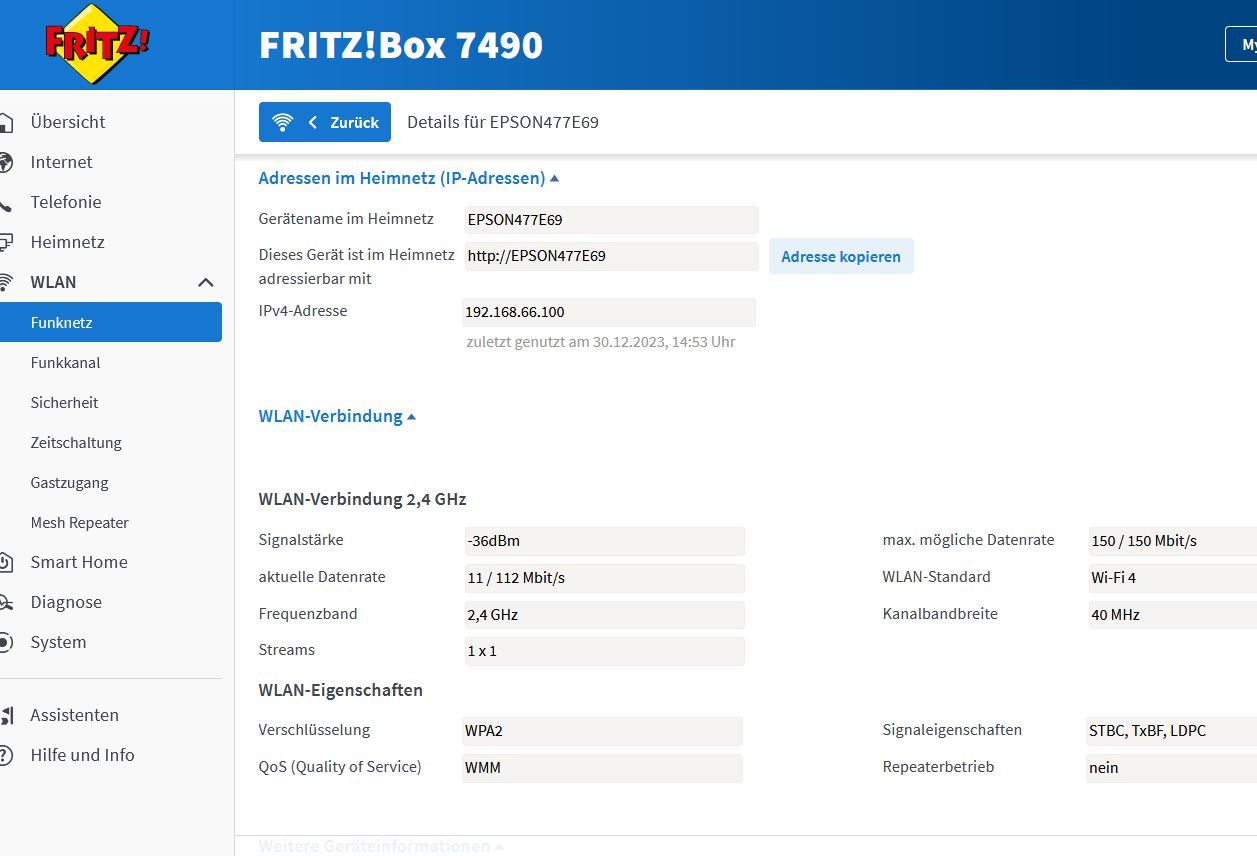Click the QoS value WMM
Screen dimensions: 1257x856
tap(602, 768)
